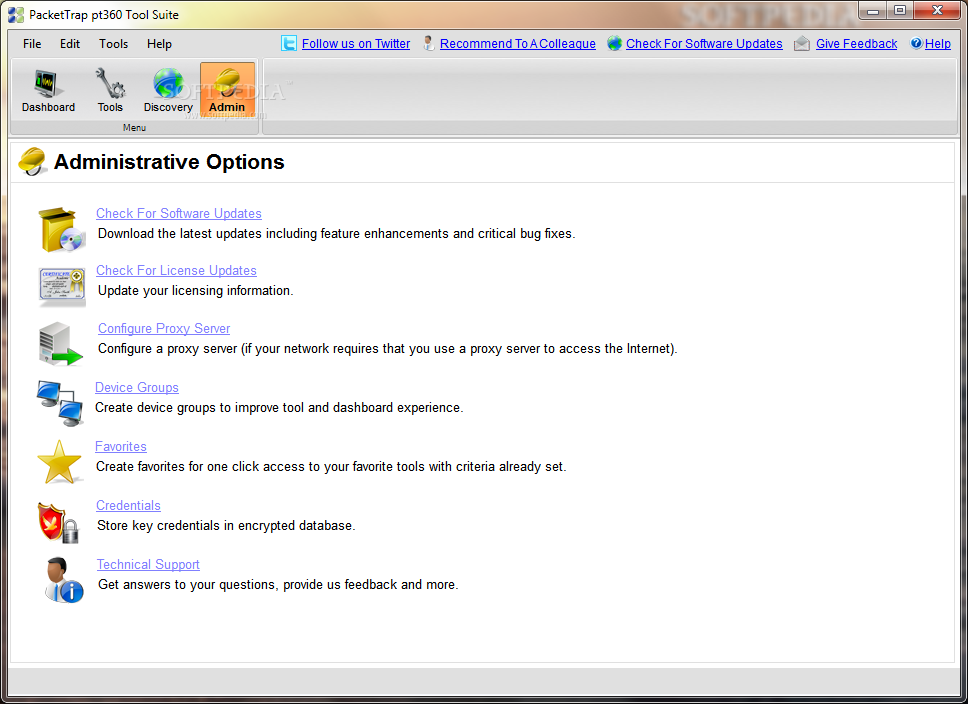Open Check For Software Updates in options list
The image size is (968, 704).
pos(178,214)
